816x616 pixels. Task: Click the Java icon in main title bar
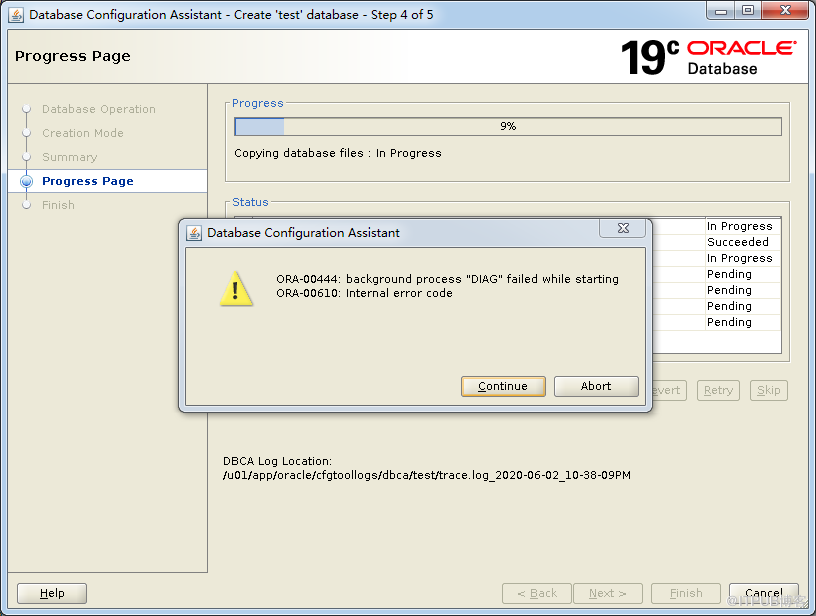[16, 15]
